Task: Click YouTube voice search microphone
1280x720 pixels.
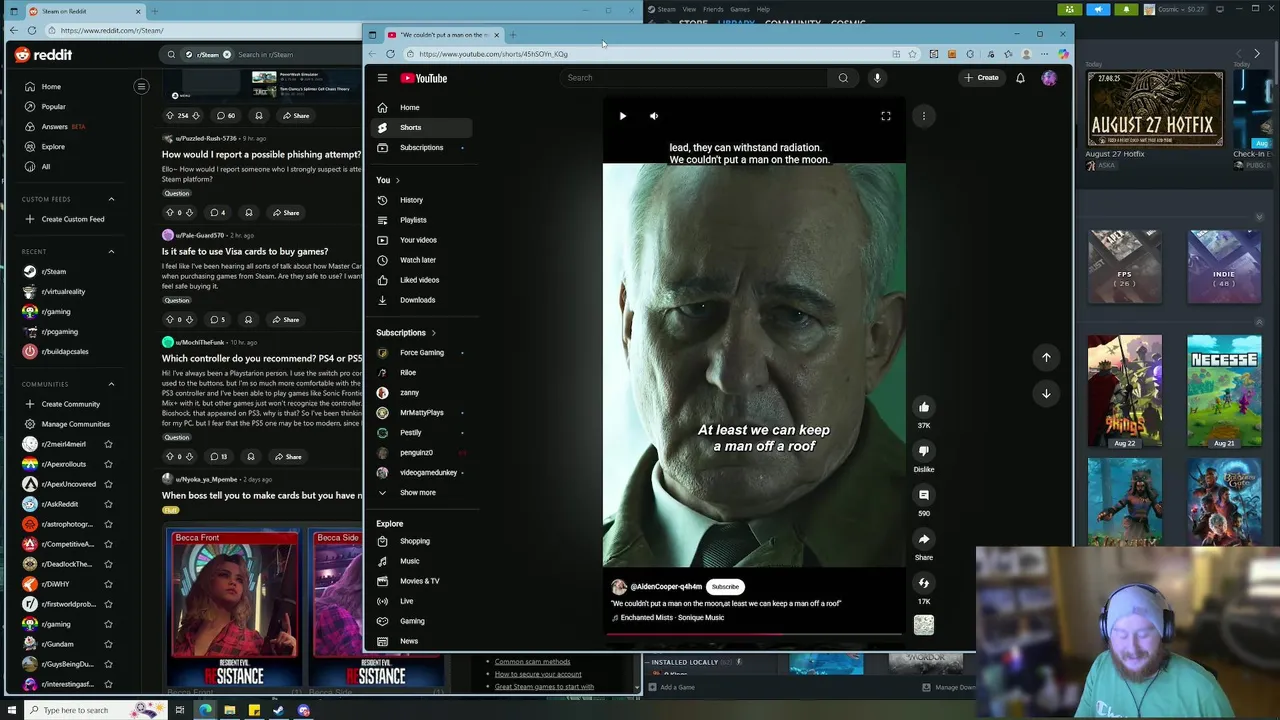Action: coord(877,78)
